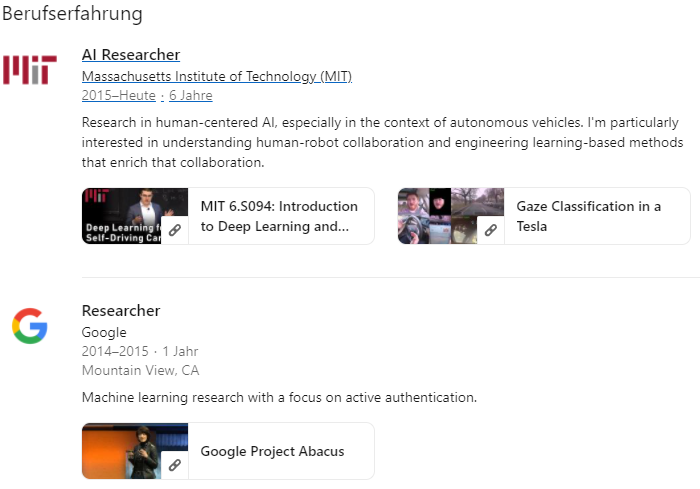
Task: Click the 6 Jahre duration link
Action: pos(191,96)
